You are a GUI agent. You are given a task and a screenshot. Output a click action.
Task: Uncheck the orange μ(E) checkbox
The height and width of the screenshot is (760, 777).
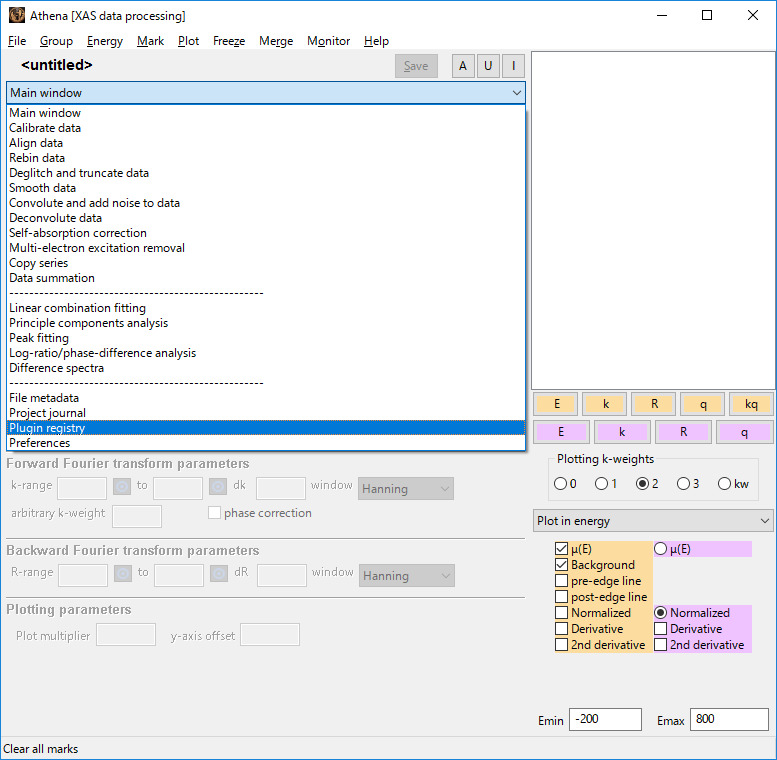pyautogui.click(x=561, y=549)
